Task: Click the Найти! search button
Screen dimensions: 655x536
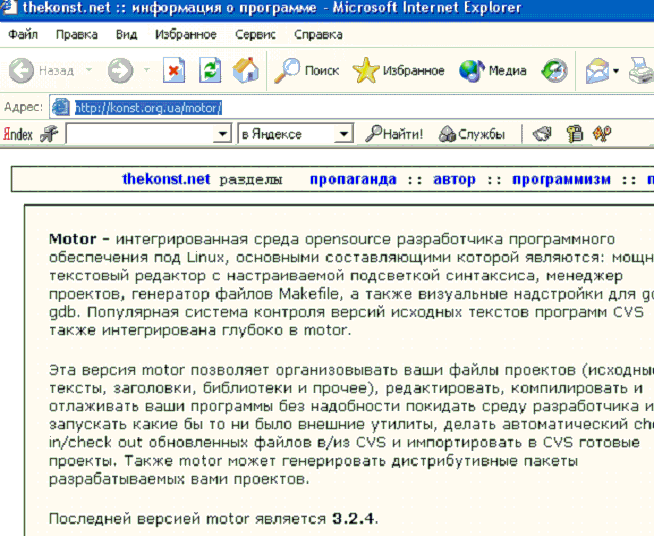Action: pyautogui.click(x=394, y=134)
